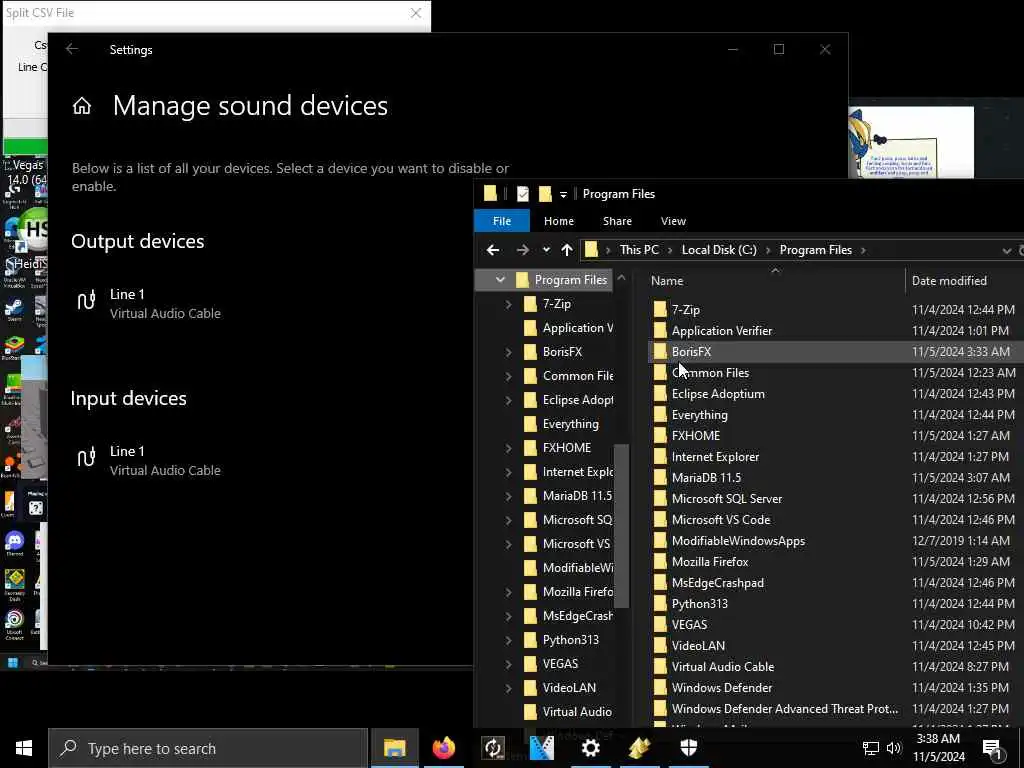Click the network tray icon
Screen dimensions: 1024x768
point(871,748)
